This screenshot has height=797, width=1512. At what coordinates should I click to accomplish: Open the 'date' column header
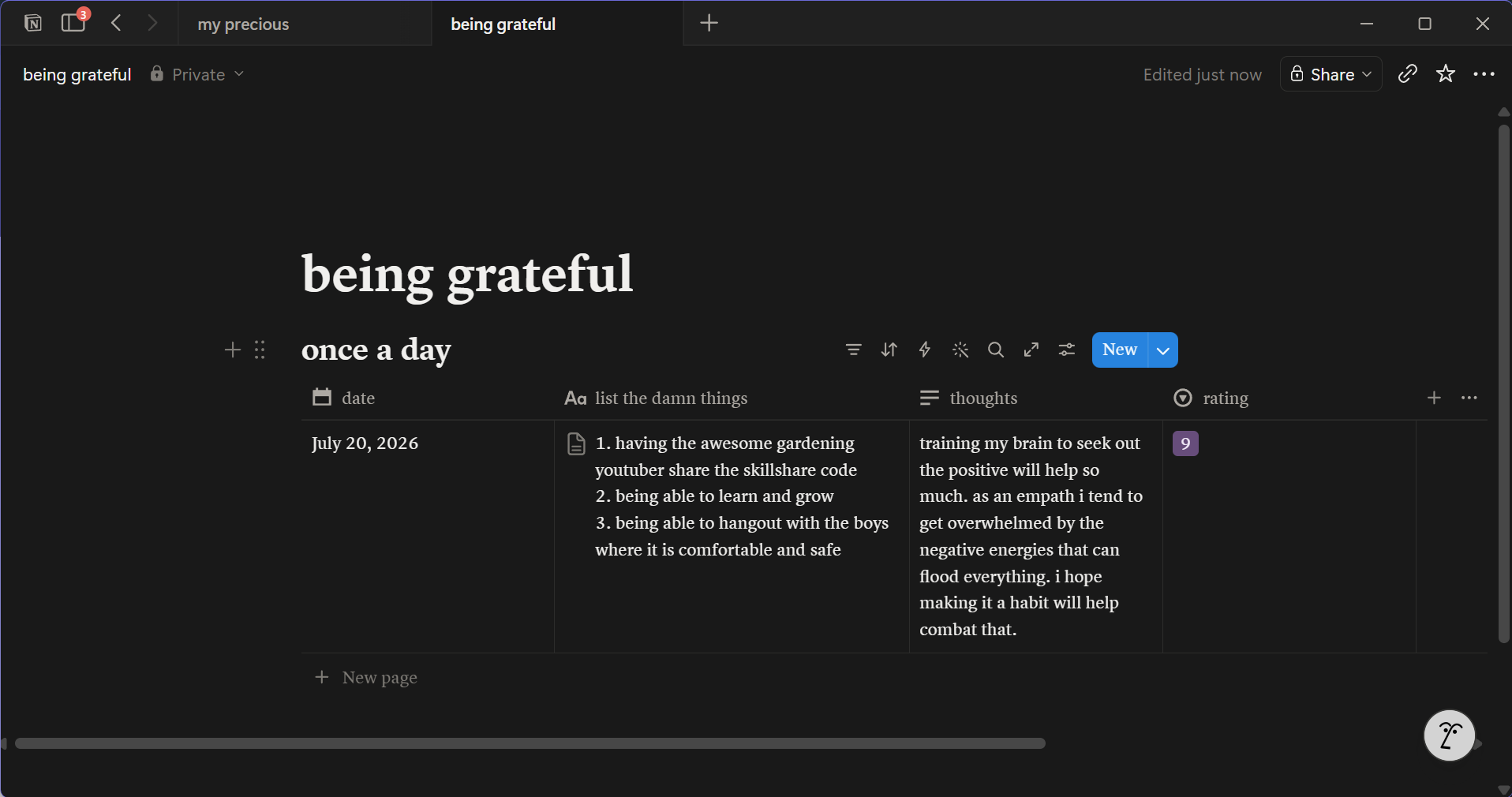click(x=428, y=398)
